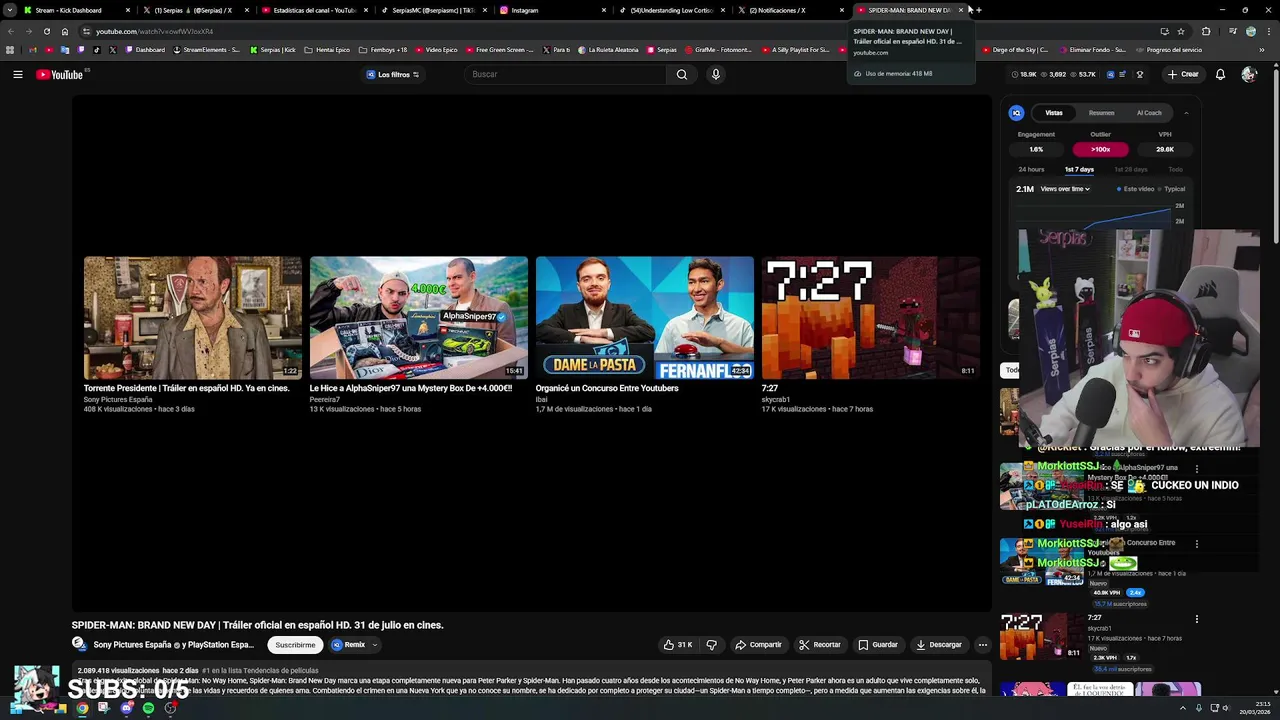Bookmark this page with the star icon
This screenshot has width=1280, height=720.
[x=1180, y=31]
